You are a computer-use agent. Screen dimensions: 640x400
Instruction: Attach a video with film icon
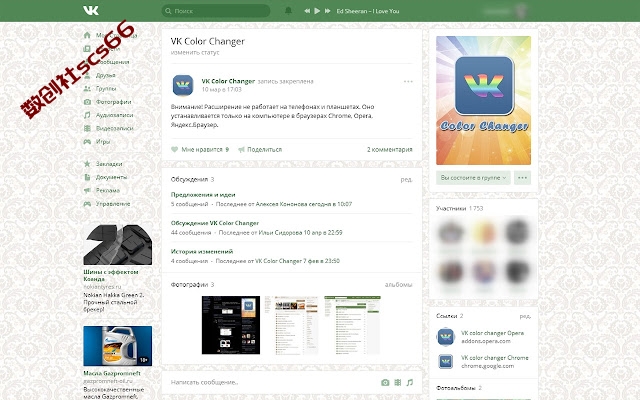[398, 382]
